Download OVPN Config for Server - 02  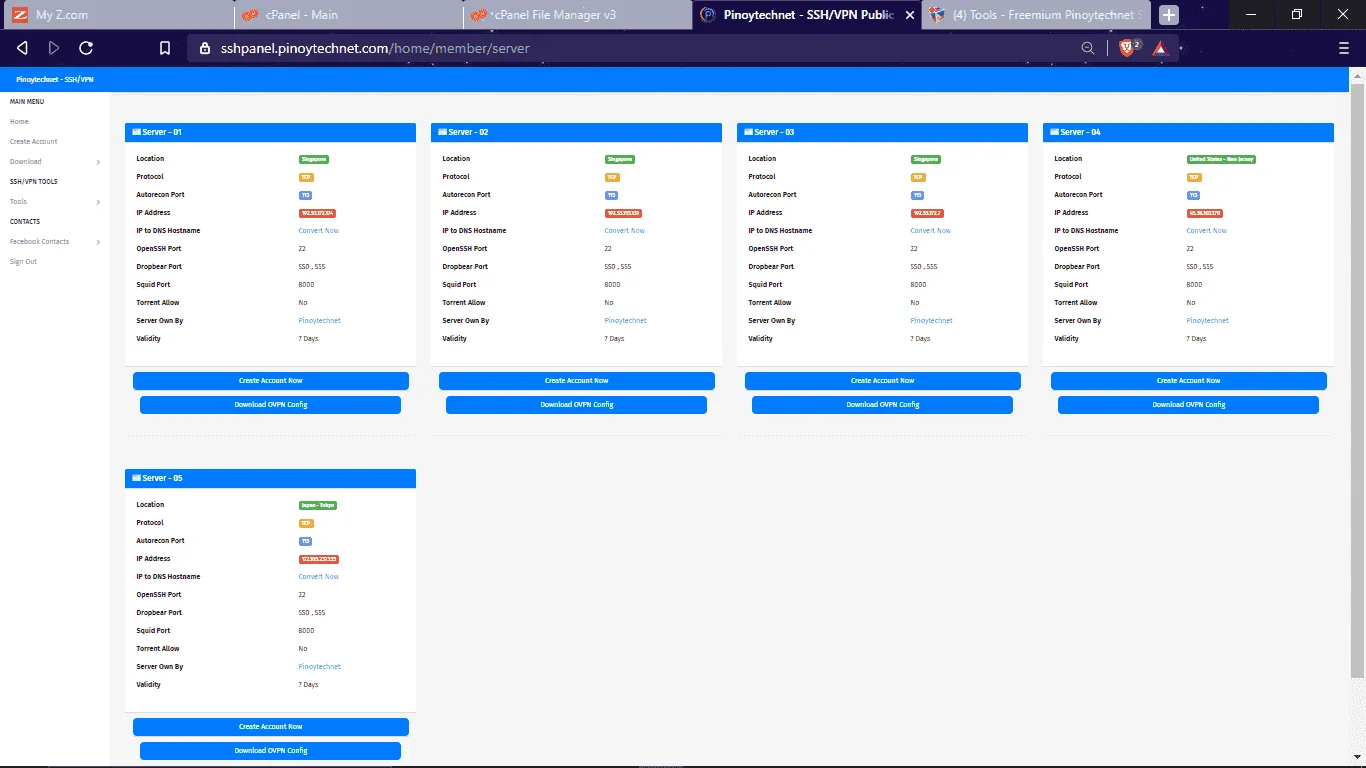576,405
